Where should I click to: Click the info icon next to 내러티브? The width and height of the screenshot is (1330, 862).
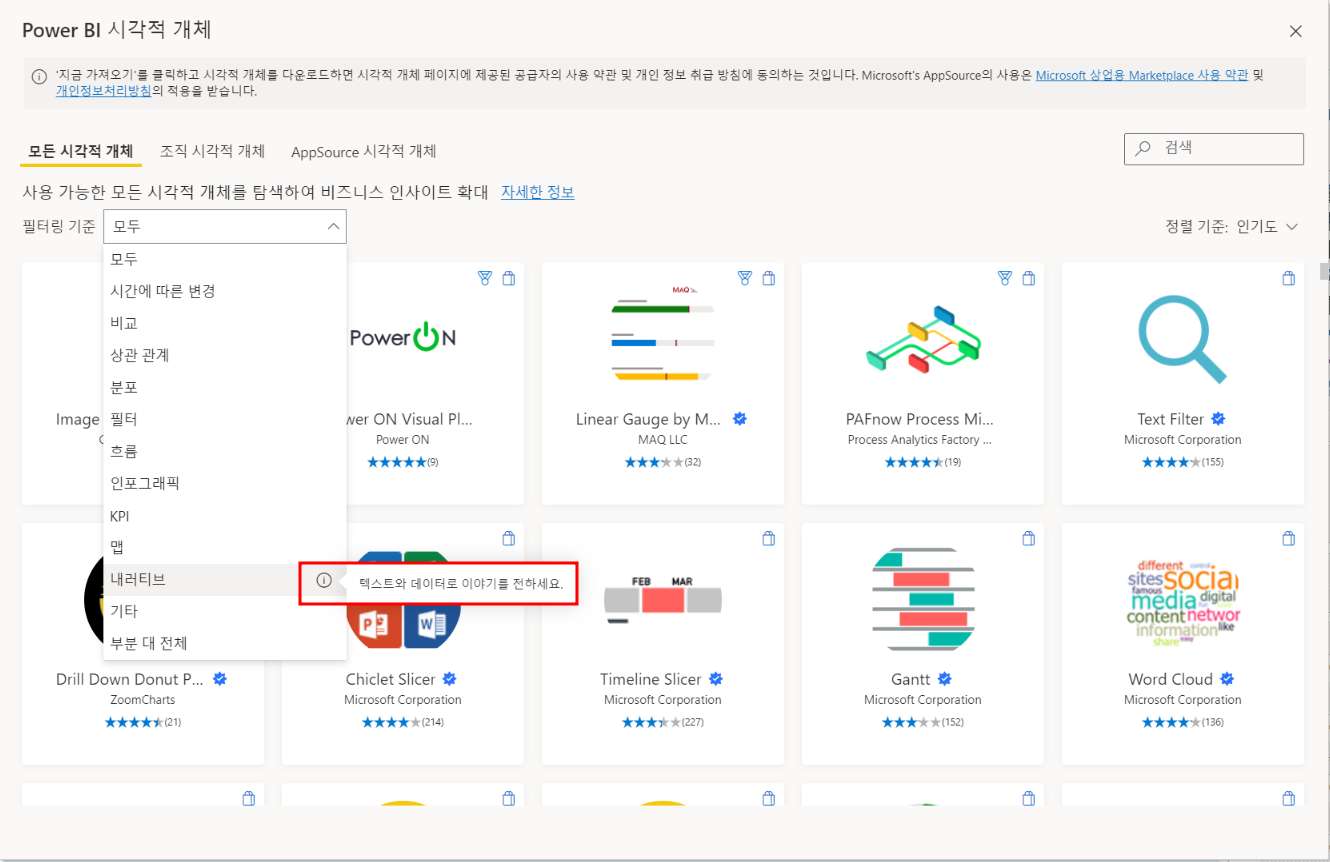tap(324, 580)
